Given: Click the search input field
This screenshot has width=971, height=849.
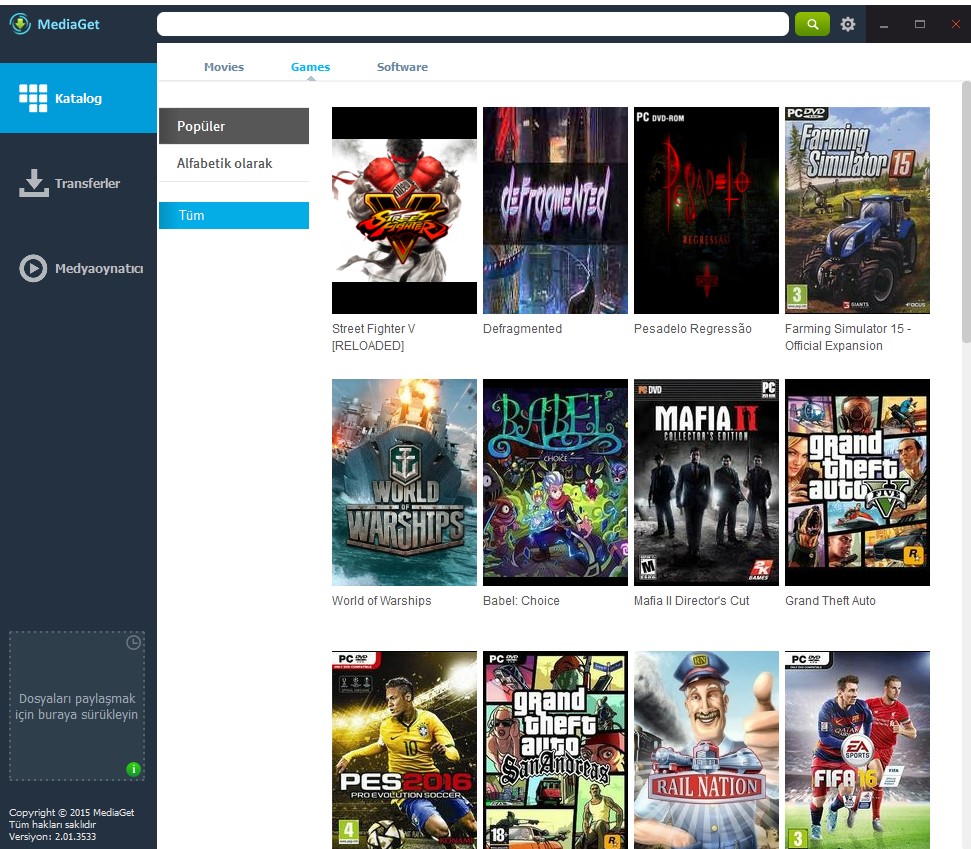Looking at the screenshot, I should click(x=472, y=24).
